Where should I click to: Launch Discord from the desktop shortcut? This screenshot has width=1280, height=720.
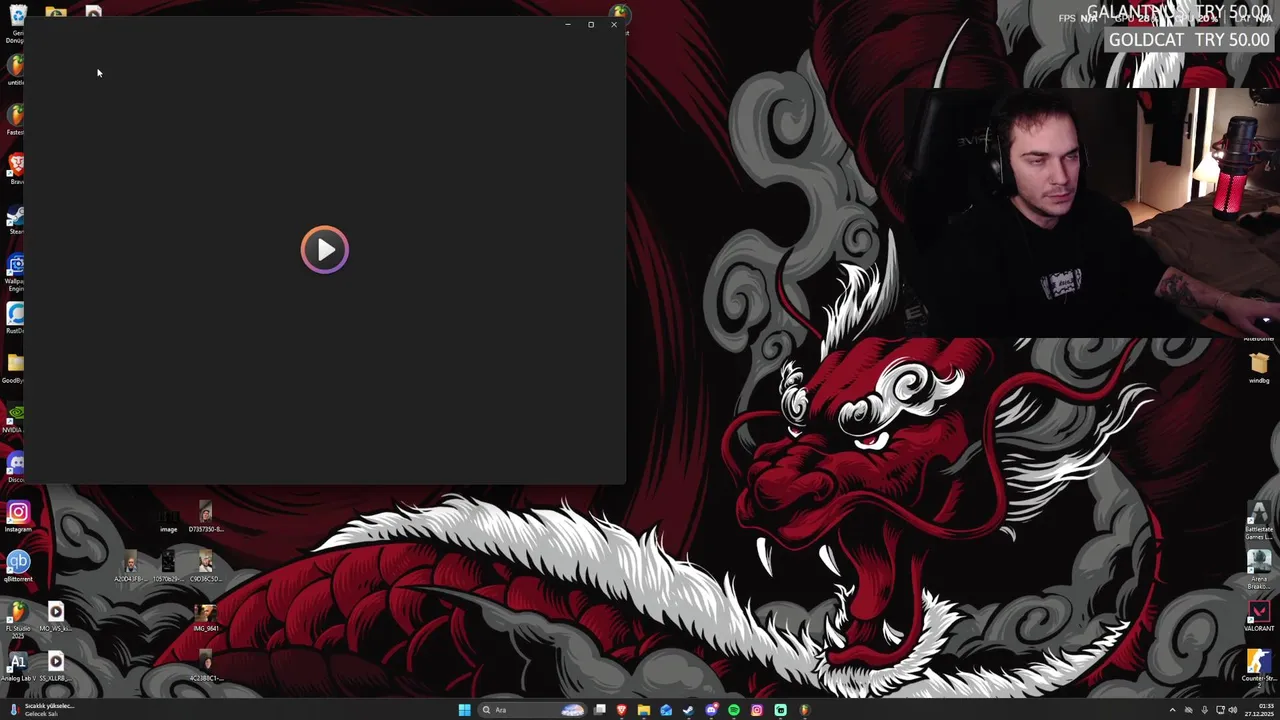[16, 467]
